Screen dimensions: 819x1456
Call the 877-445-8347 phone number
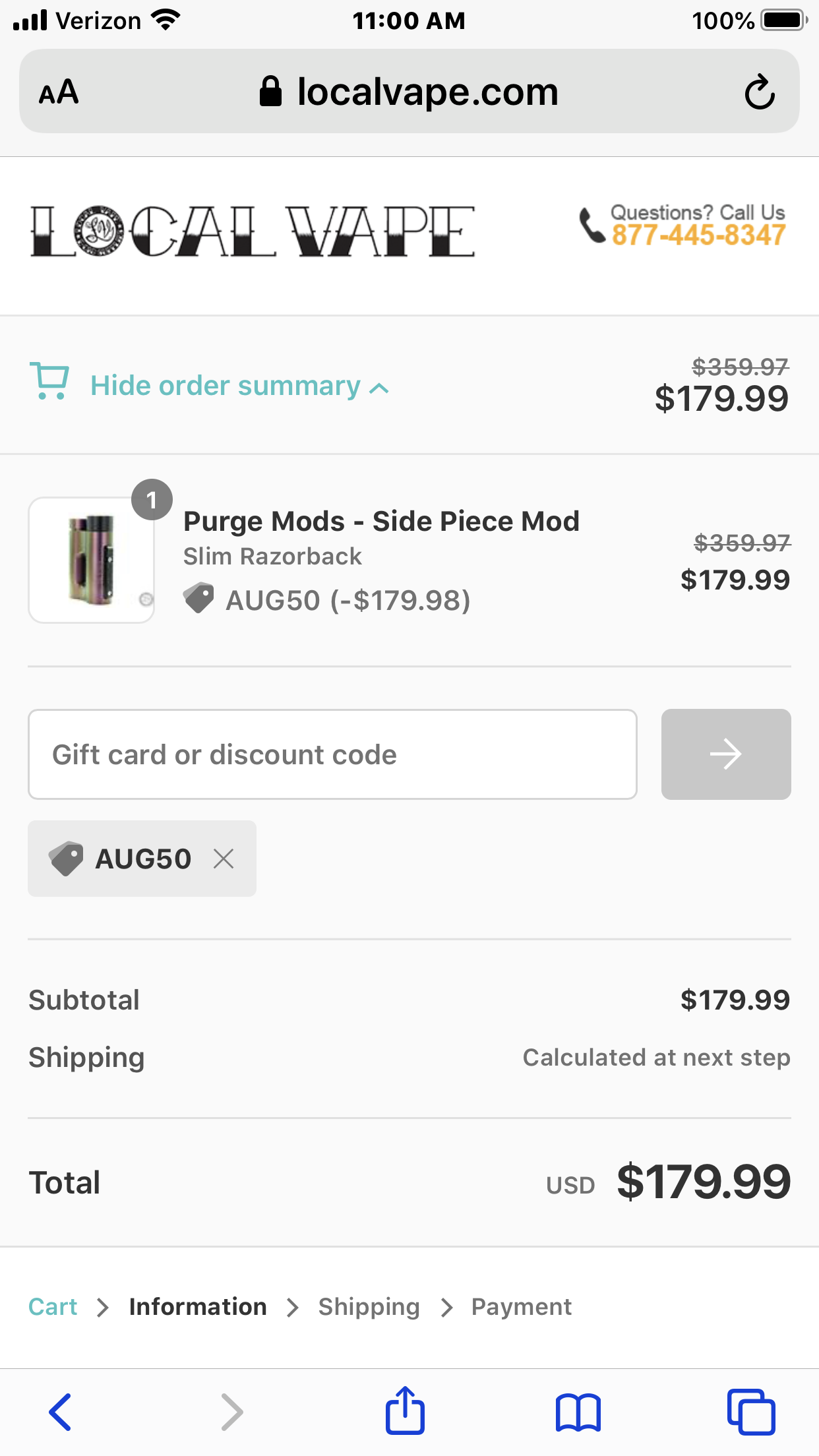tap(698, 235)
